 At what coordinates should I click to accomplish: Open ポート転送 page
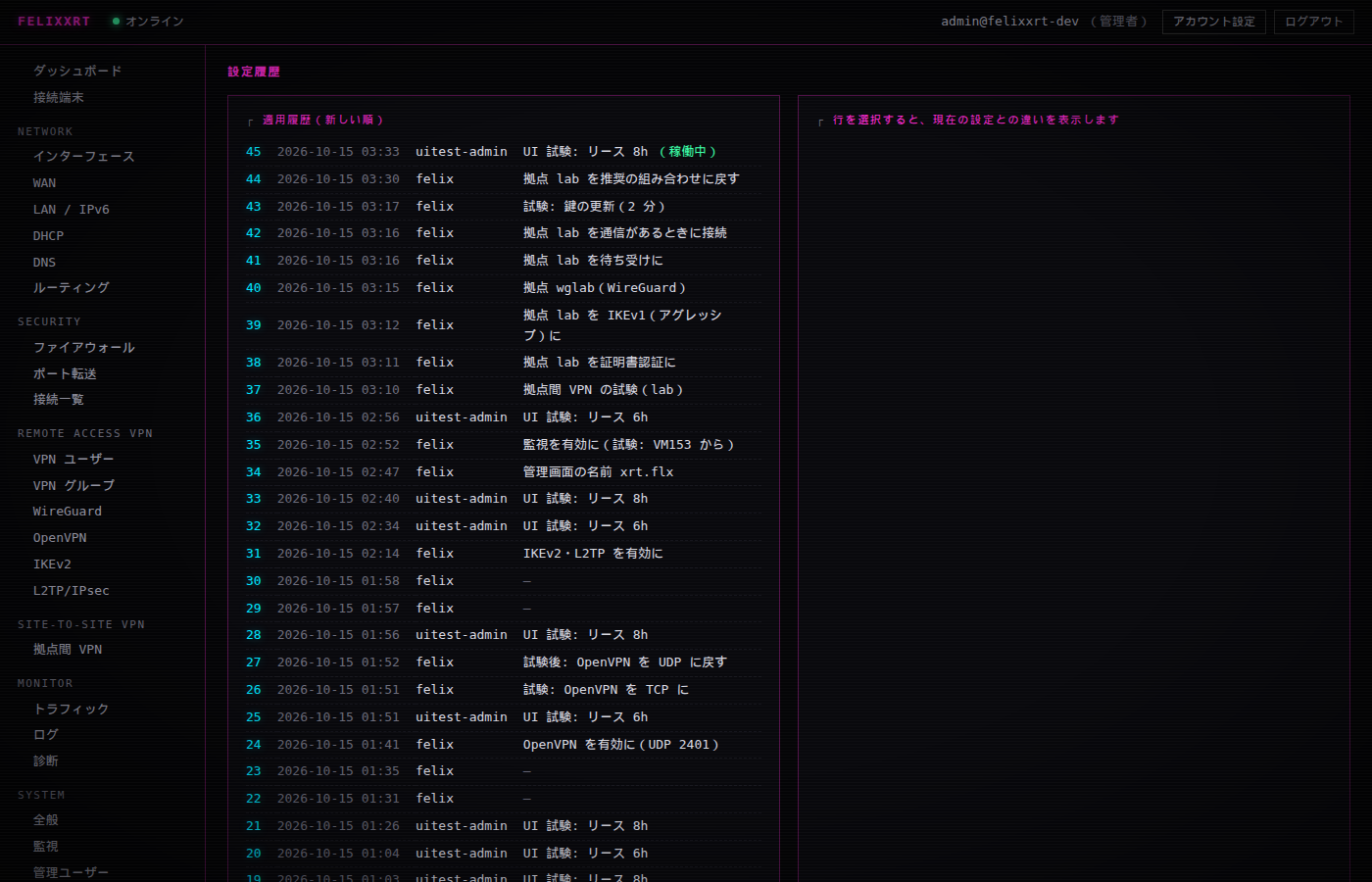coord(65,374)
